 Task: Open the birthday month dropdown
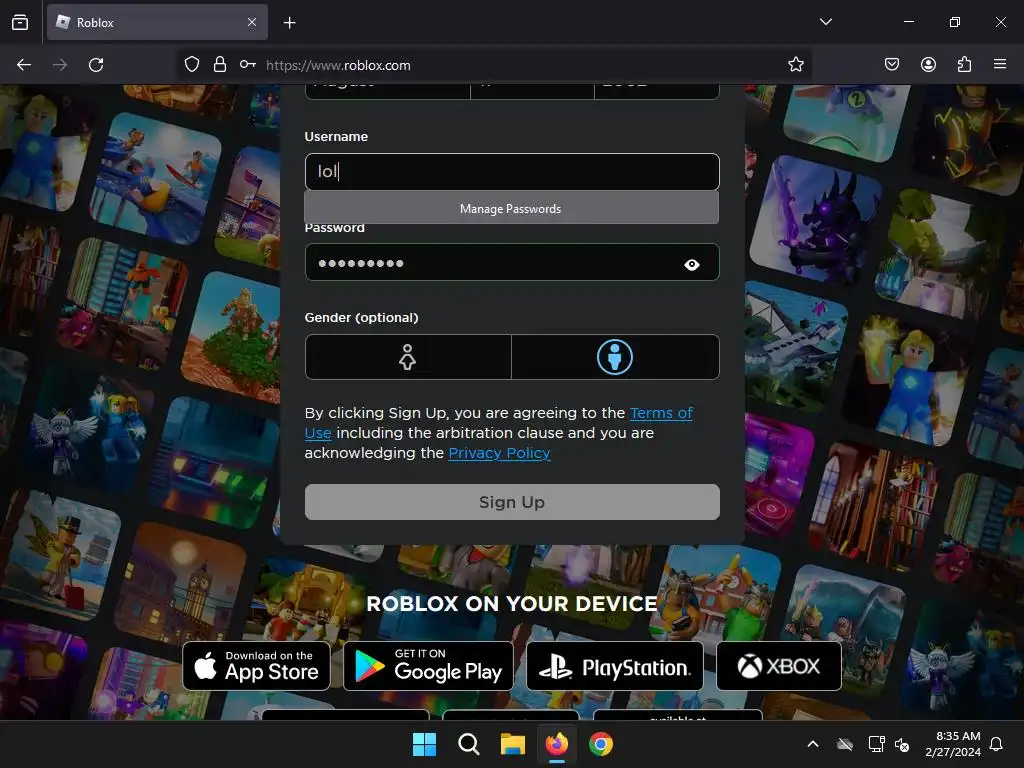pyautogui.click(x=387, y=91)
